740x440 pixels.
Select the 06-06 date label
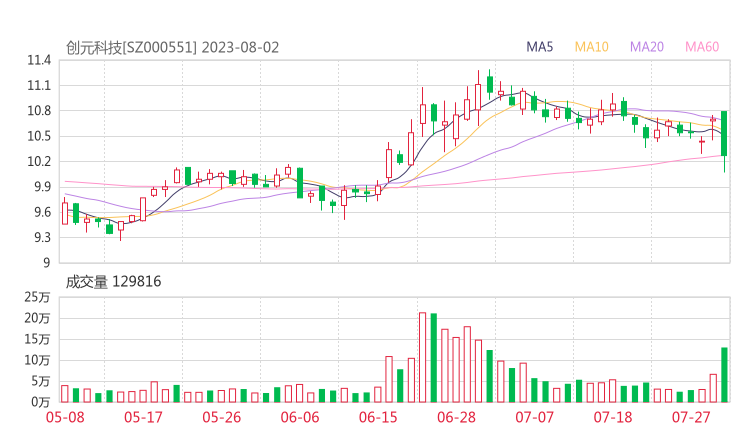click(300, 417)
